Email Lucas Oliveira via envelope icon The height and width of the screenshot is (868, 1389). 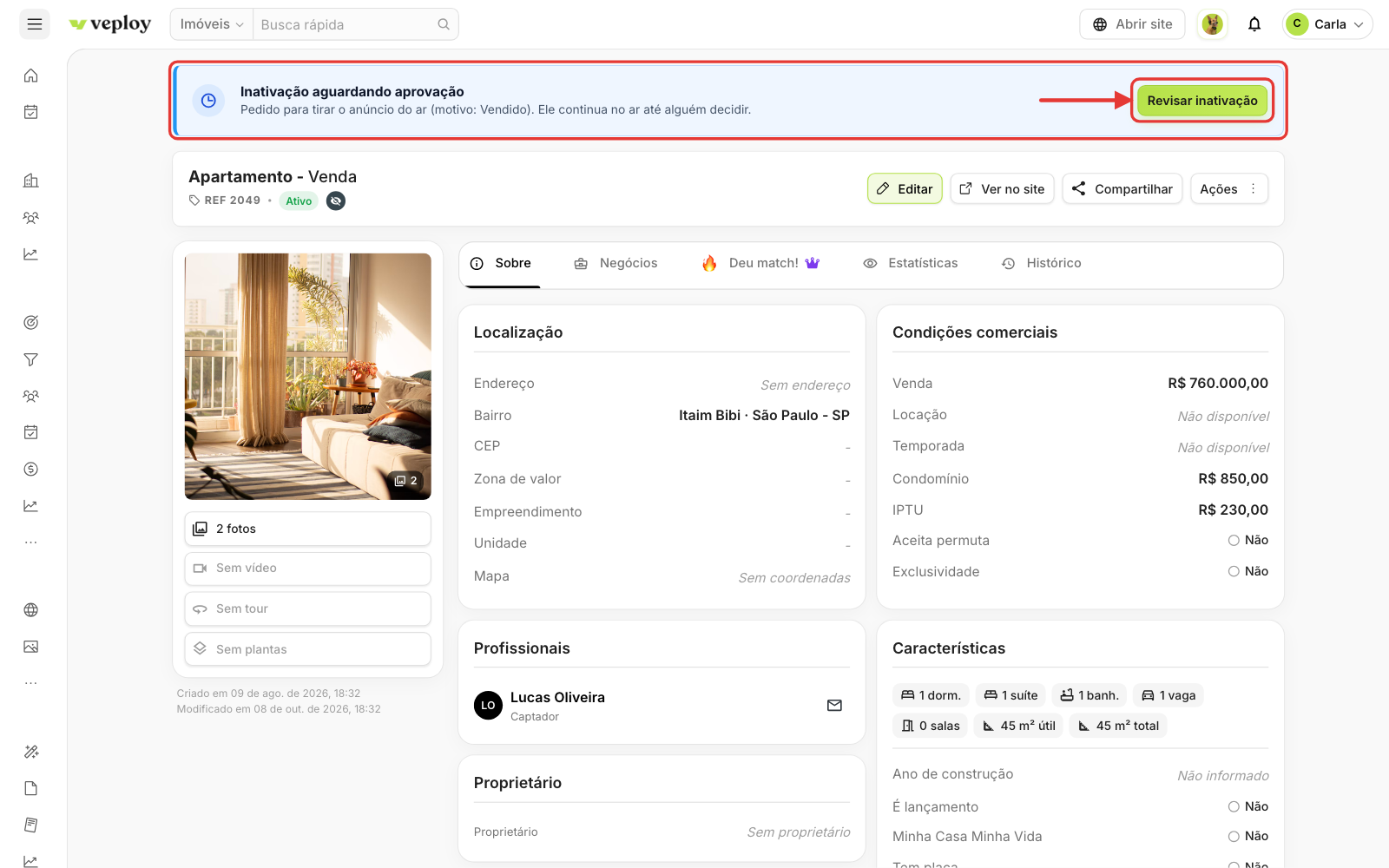834,706
